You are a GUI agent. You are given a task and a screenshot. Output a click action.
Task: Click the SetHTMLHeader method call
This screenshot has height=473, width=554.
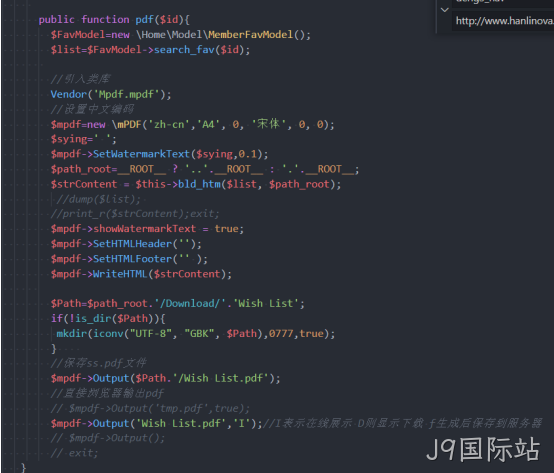[x=132, y=244]
